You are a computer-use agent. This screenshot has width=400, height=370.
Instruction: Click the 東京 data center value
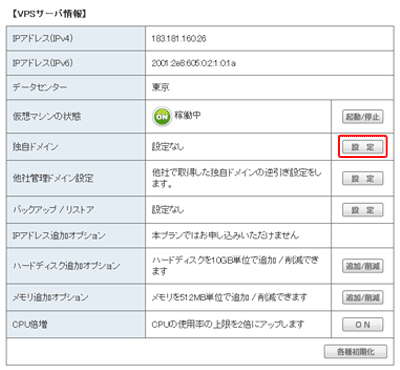(161, 87)
